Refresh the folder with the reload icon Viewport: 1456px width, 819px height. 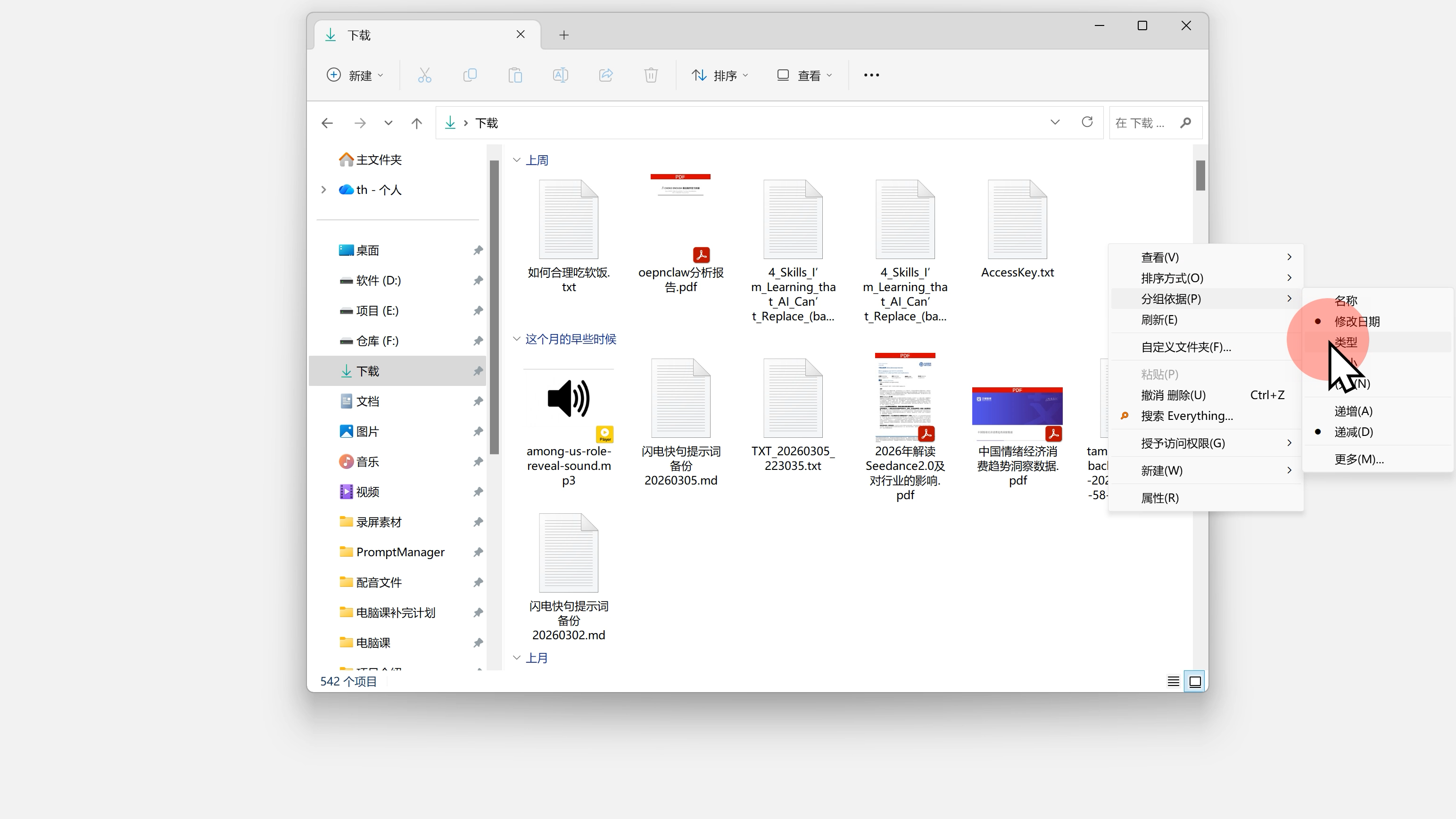click(1087, 122)
